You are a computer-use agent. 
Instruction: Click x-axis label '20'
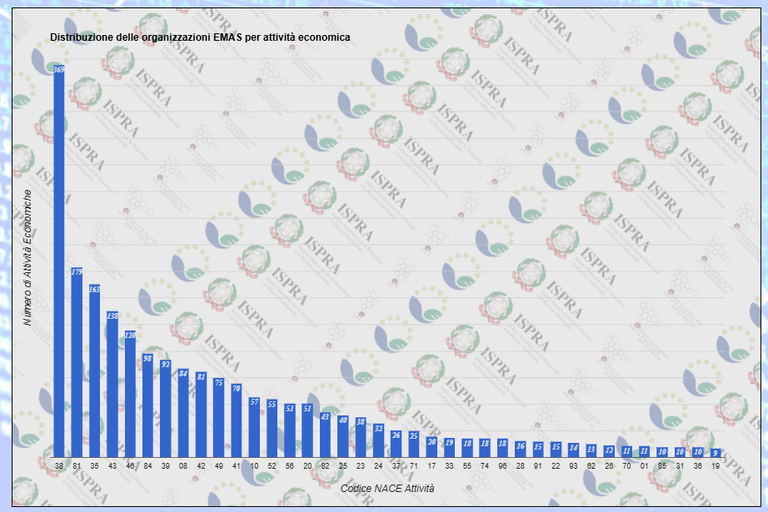[307, 466]
